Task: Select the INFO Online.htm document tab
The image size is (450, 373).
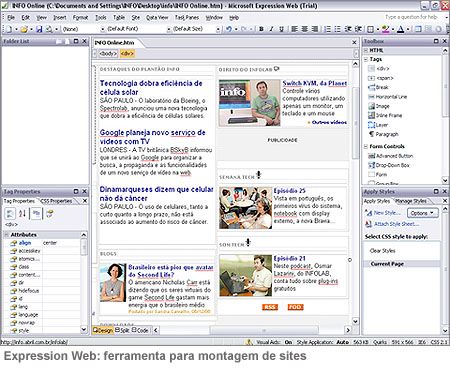Action: point(115,43)
